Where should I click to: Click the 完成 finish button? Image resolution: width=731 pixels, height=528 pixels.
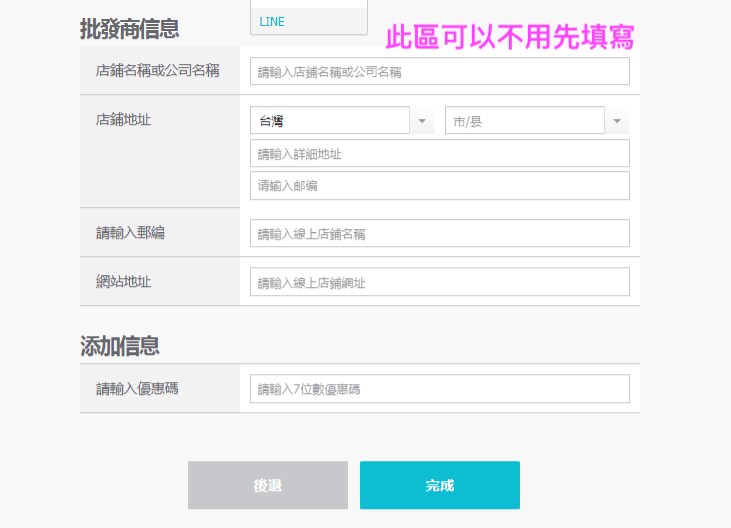coord(440,485)
